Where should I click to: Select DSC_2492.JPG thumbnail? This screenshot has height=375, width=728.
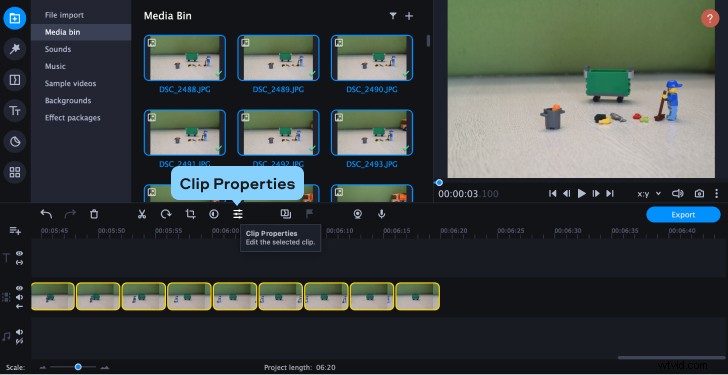tap(278, 132)
